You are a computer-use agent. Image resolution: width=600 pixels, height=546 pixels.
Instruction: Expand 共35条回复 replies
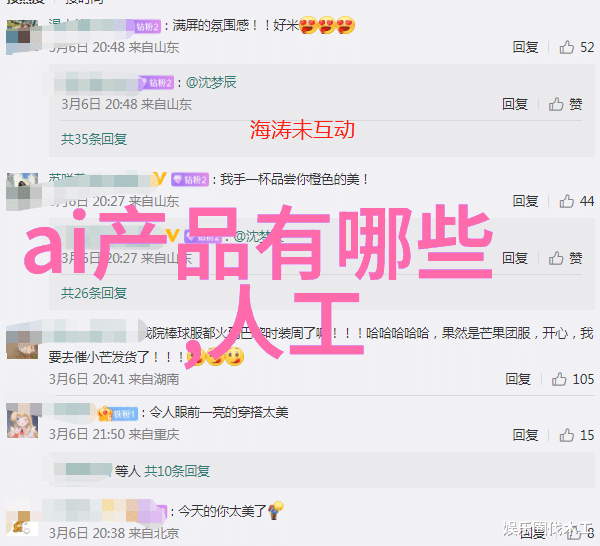(x=94, y=139)
